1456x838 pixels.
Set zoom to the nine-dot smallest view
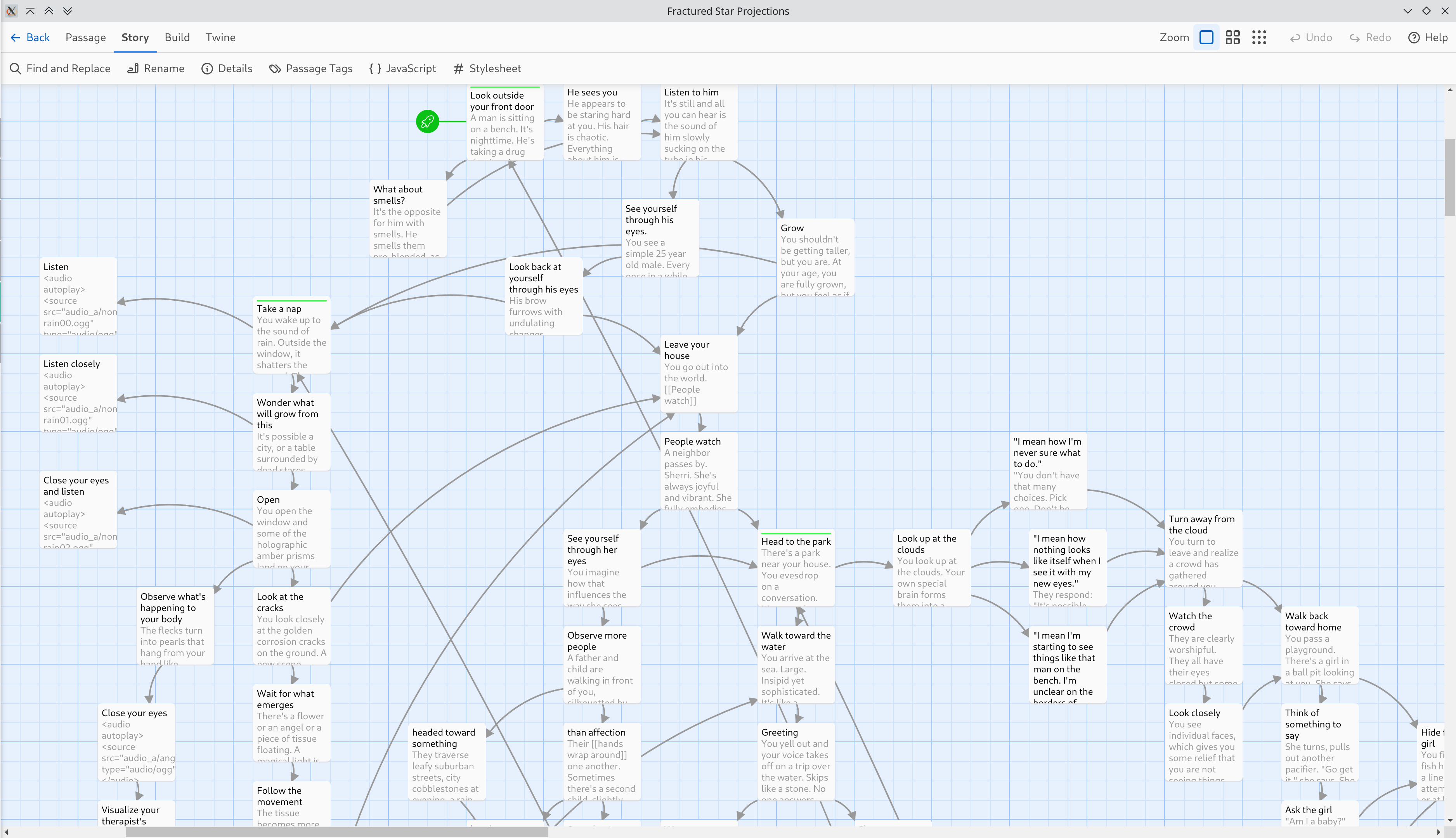click(1259, 37)
